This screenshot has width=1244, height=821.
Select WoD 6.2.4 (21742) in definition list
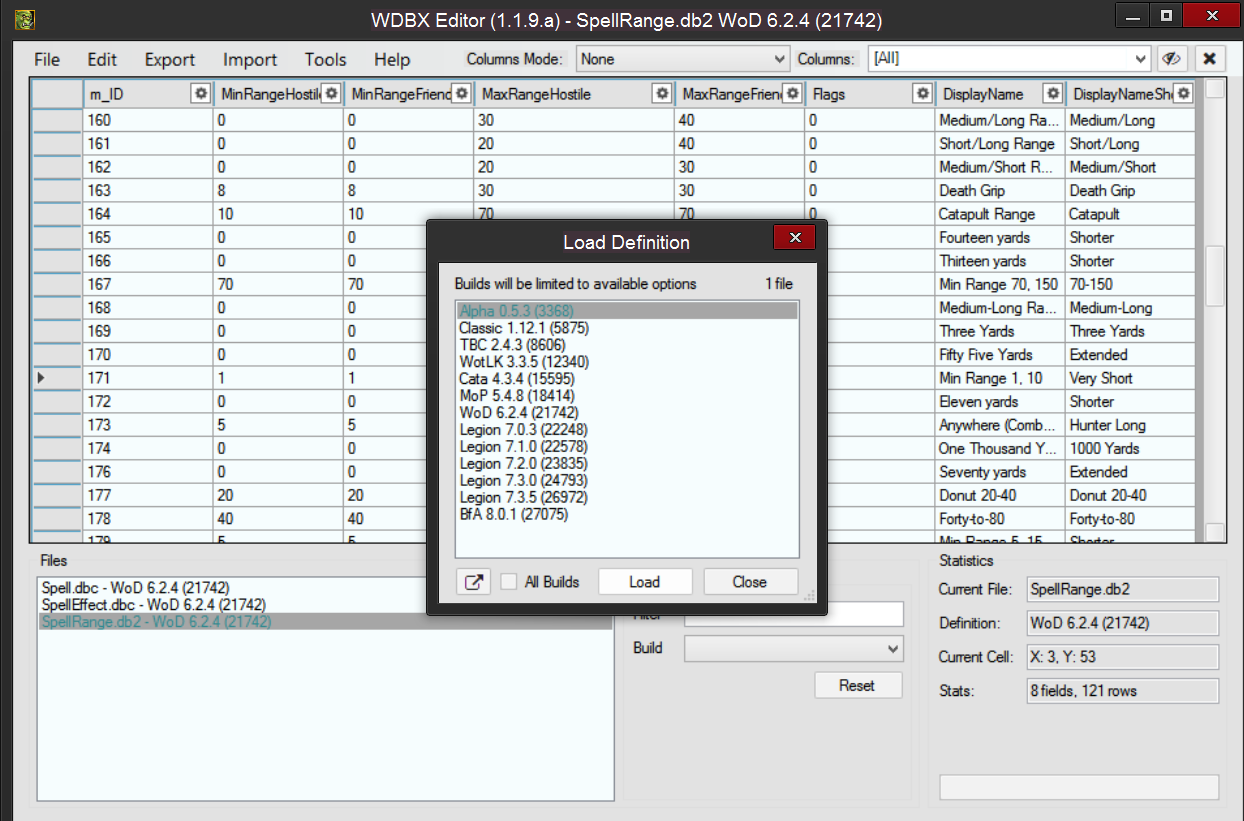627,412
